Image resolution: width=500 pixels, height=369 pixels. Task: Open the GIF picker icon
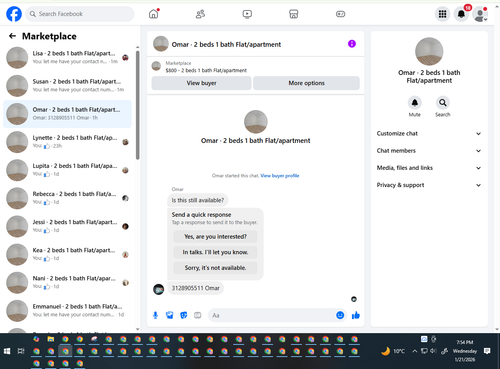pyautogui.click(x=198, y=315)
